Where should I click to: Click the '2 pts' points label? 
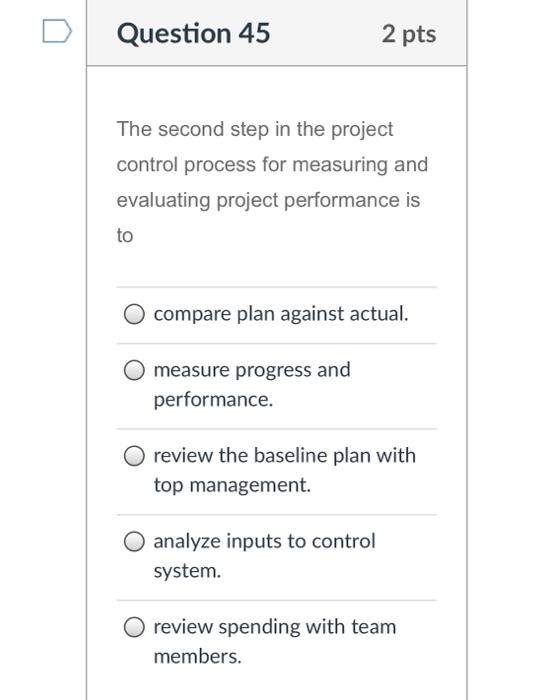409,34
